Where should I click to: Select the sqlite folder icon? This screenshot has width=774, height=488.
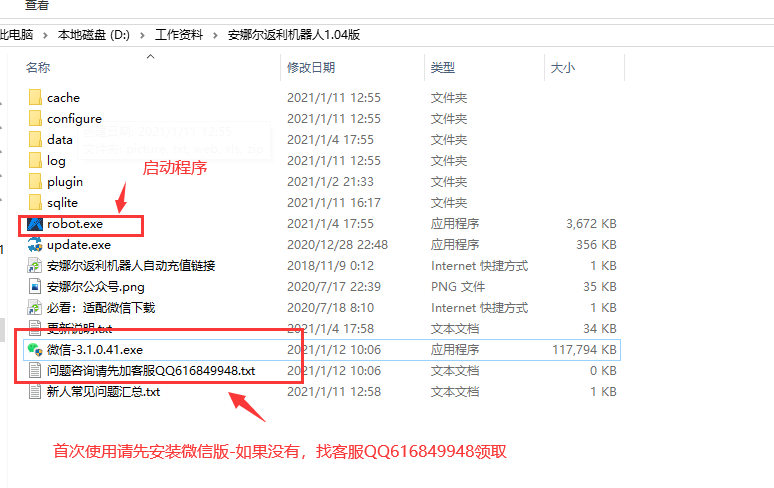(x=35, y=202)
